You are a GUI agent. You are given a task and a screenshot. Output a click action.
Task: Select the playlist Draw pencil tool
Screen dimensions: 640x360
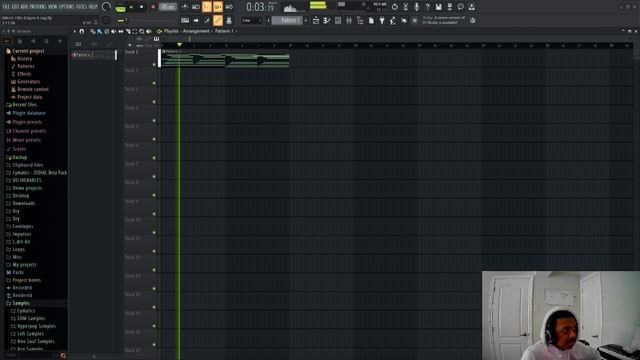tap(93, 31)
